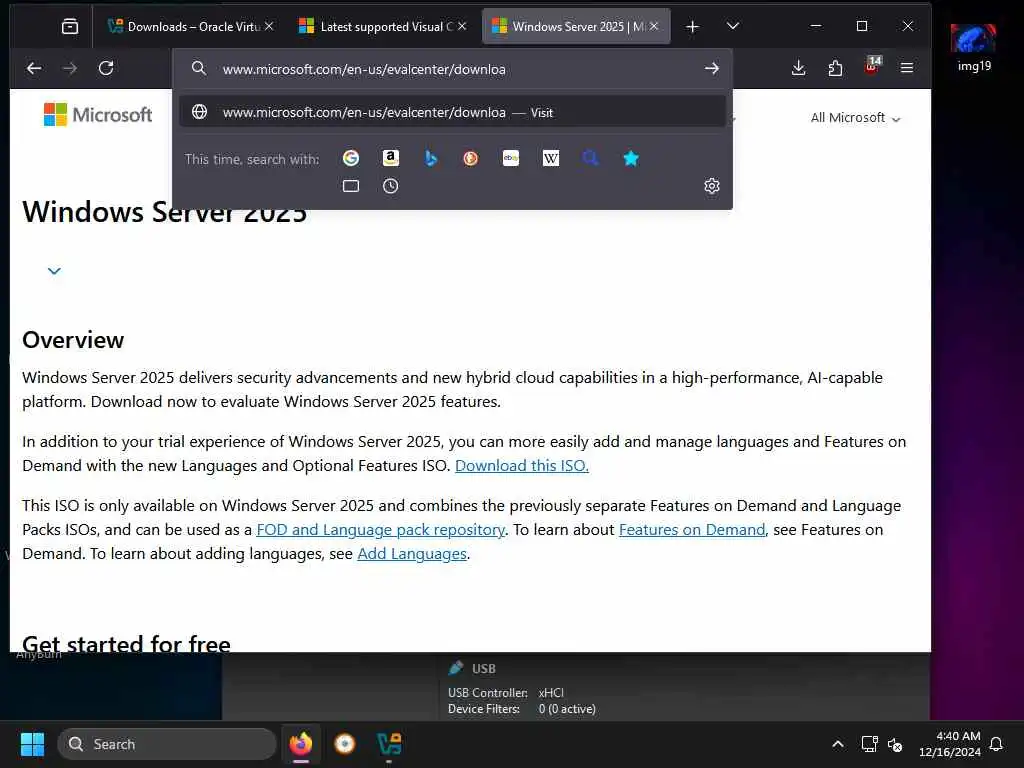The image size is (1024, 768).
Task: Search this time with Amazon
Action: click(x=391, y=158)
